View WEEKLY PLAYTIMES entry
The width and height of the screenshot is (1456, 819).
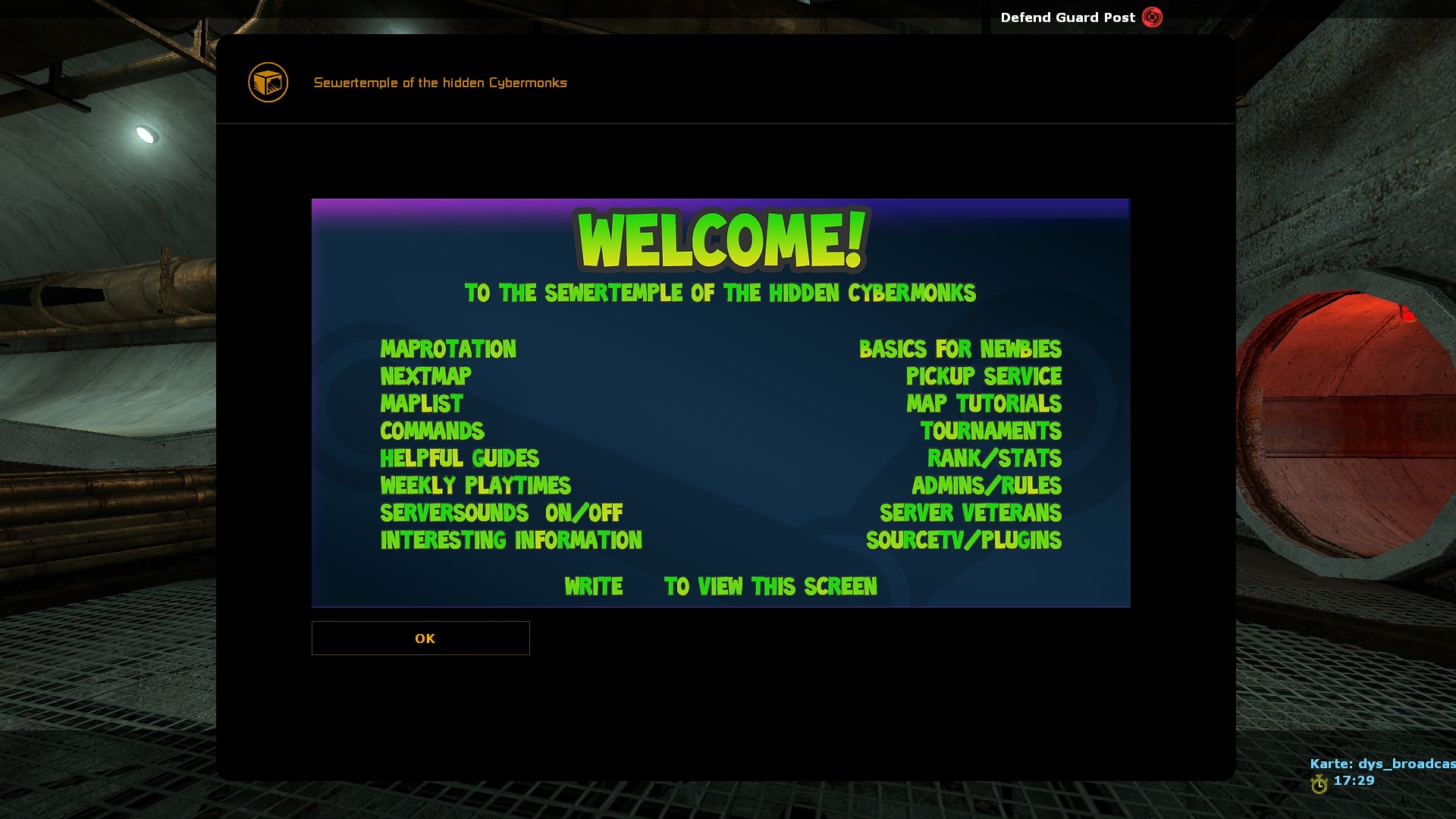click(x=475, y=485)
